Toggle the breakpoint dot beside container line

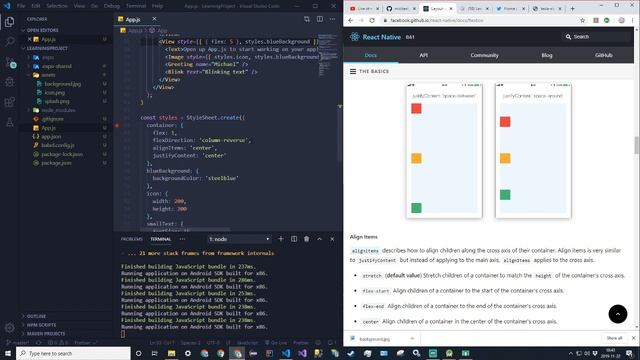click(x=117, y=125)
